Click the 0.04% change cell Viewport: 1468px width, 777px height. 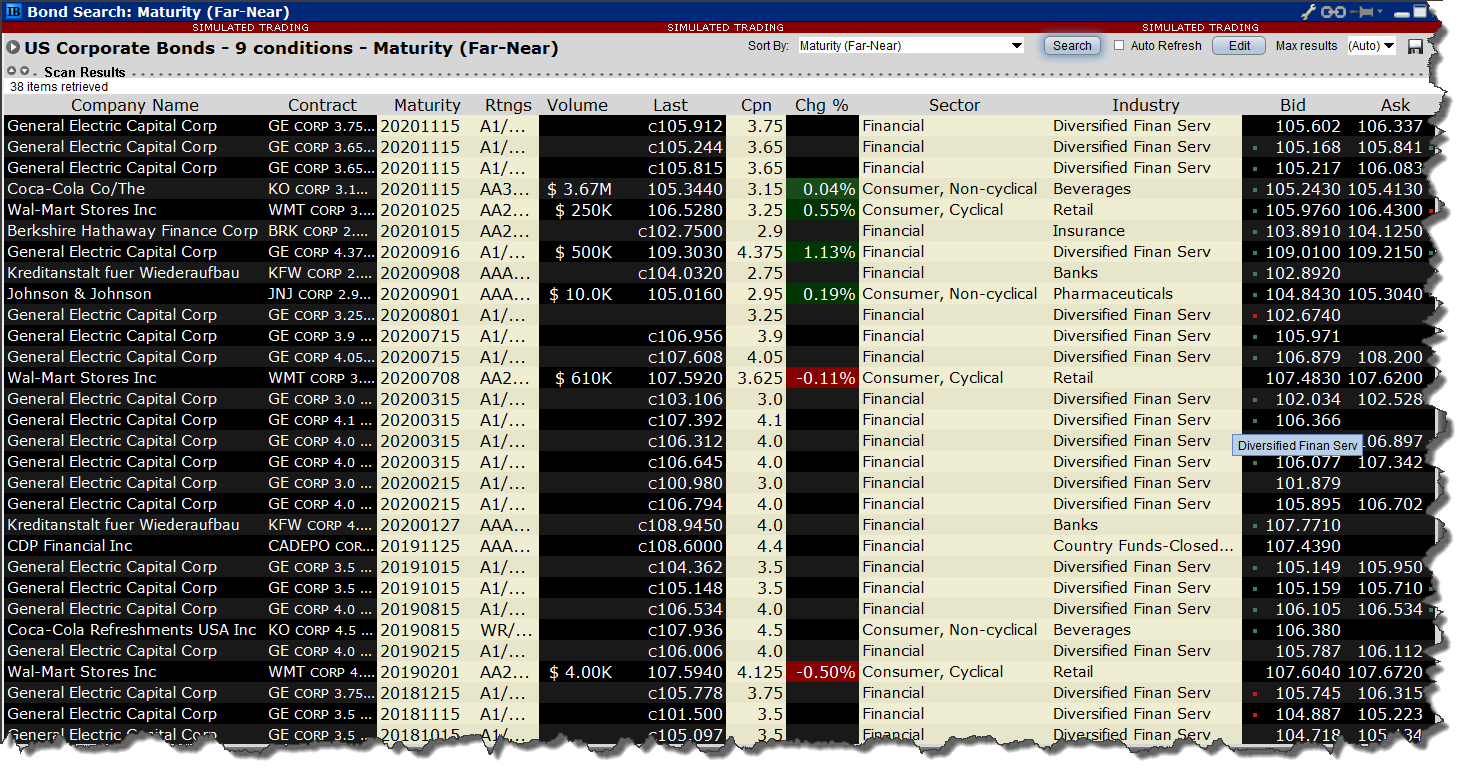822,189
